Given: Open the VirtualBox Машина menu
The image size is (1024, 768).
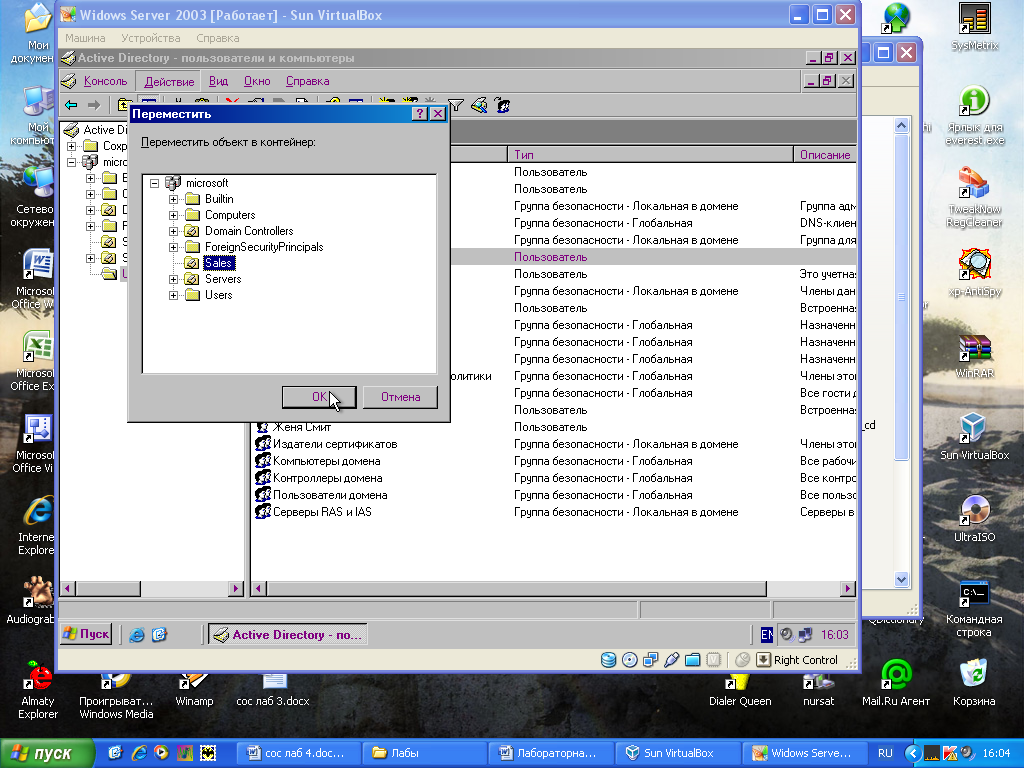Looking at the screenshot, I should pyautogui.click(x=85, y=39).
